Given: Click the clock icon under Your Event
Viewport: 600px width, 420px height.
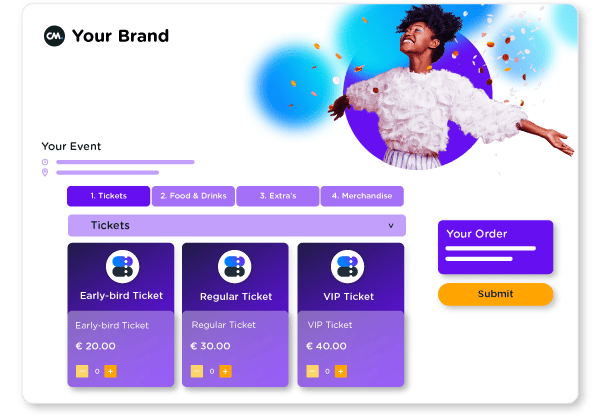Looking at the screenshot, I should tap(45, 162).
